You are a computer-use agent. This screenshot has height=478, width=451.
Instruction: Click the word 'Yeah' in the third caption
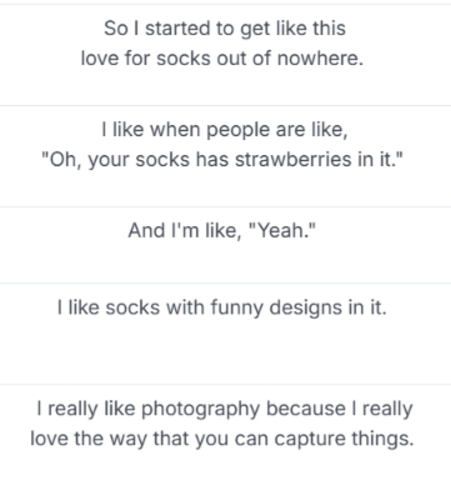click(x=283, y=230)
